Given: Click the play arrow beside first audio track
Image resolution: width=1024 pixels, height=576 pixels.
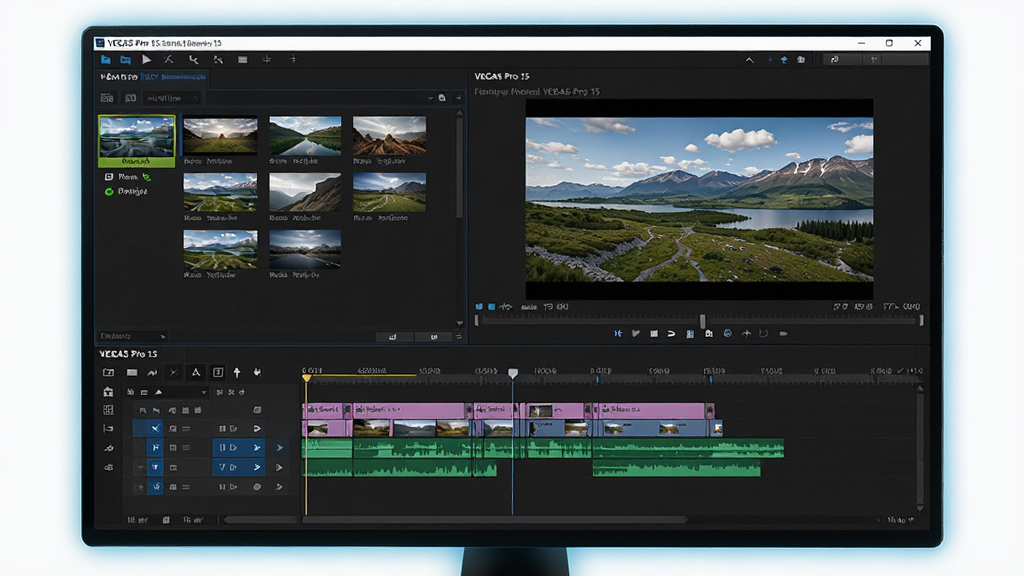Looking at the screenshot, I should 280,448.
